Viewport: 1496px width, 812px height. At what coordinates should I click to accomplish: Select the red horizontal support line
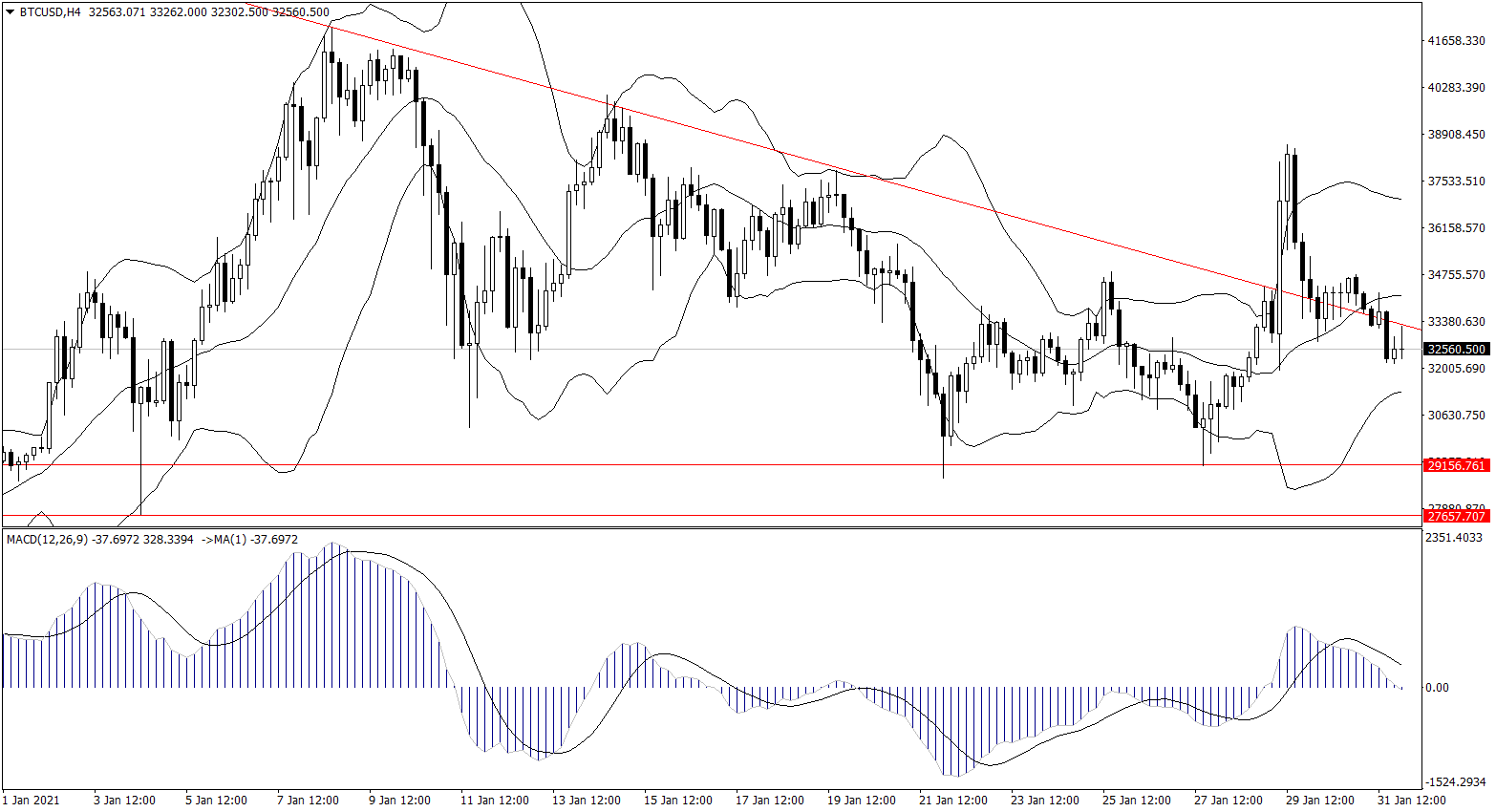669,465
